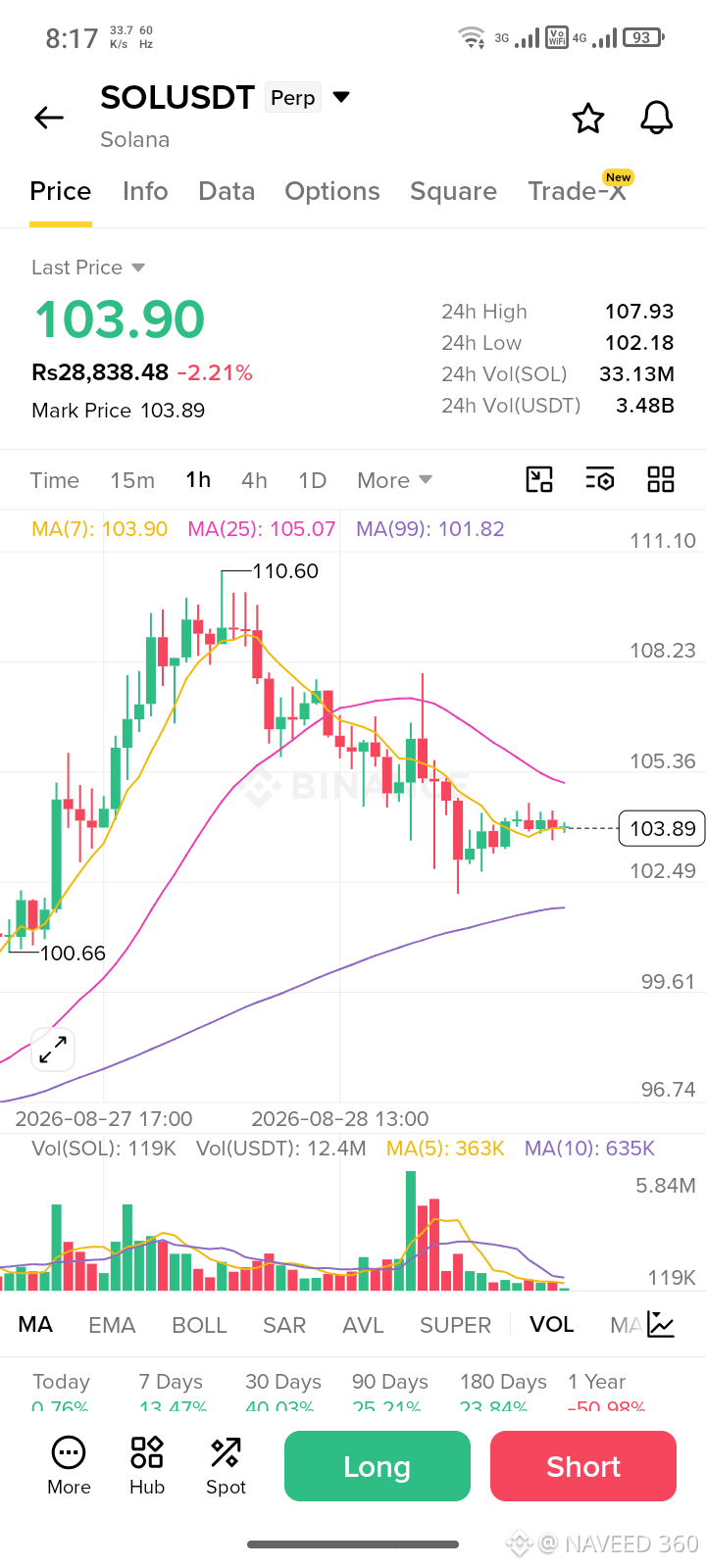
Task: Tap the current price tag 103.89
Action: tap(663, 829)
